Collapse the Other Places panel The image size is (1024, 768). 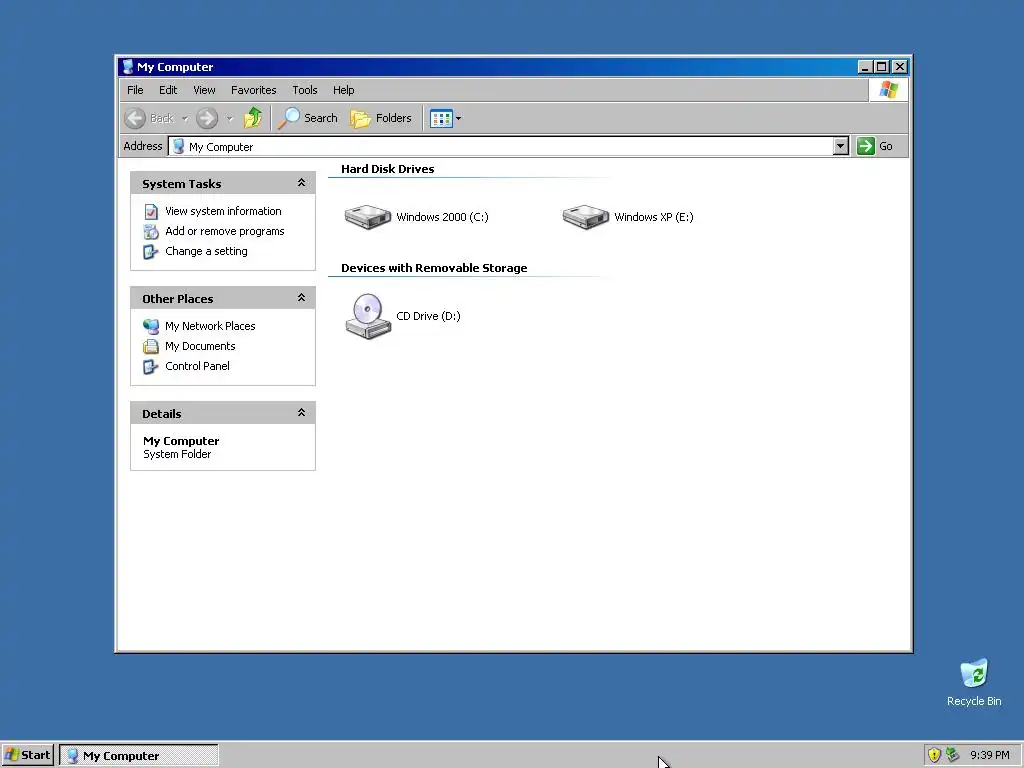[301, 298]
